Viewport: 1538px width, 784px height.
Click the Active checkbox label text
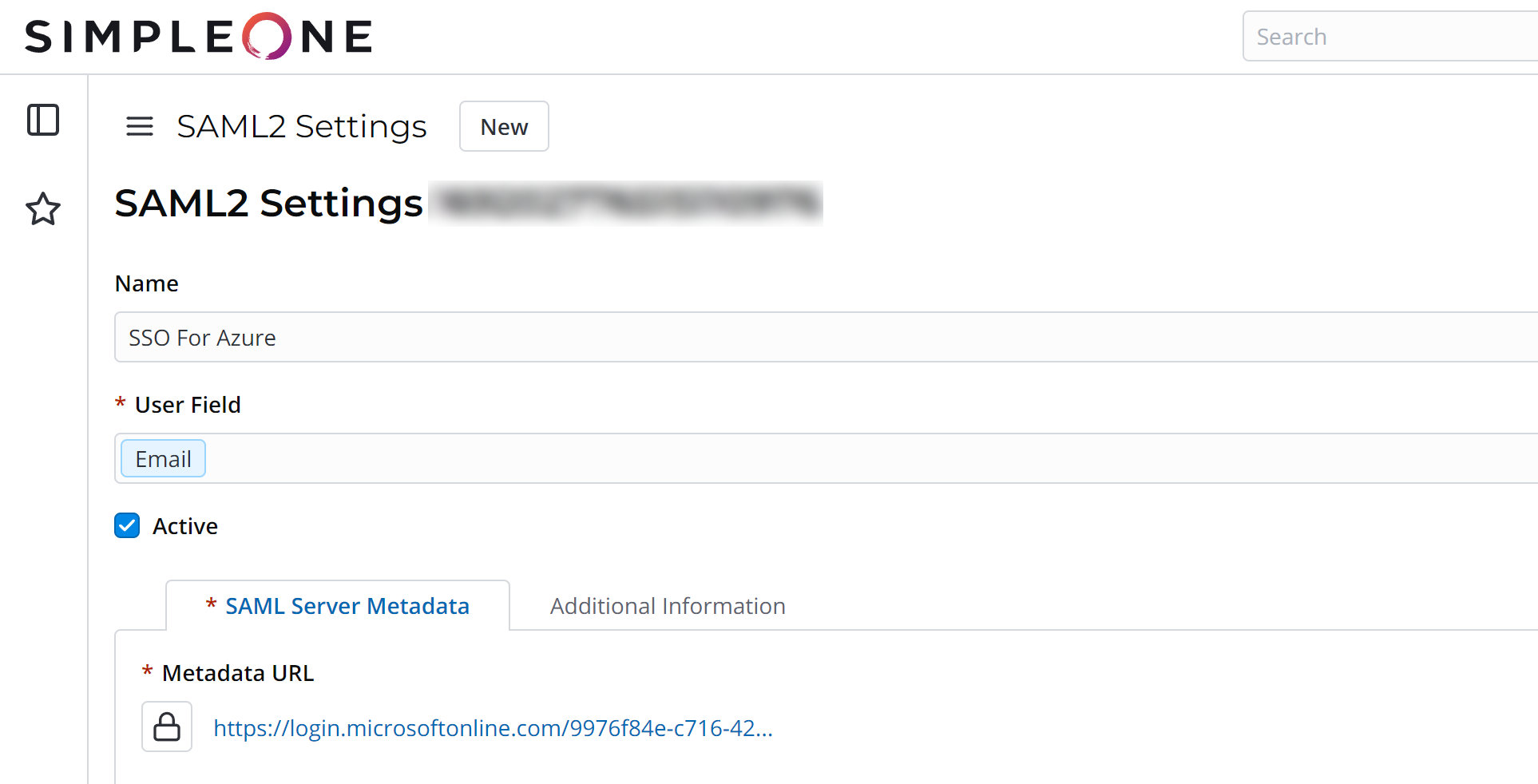pyautogui.click(x=185, y=526)
